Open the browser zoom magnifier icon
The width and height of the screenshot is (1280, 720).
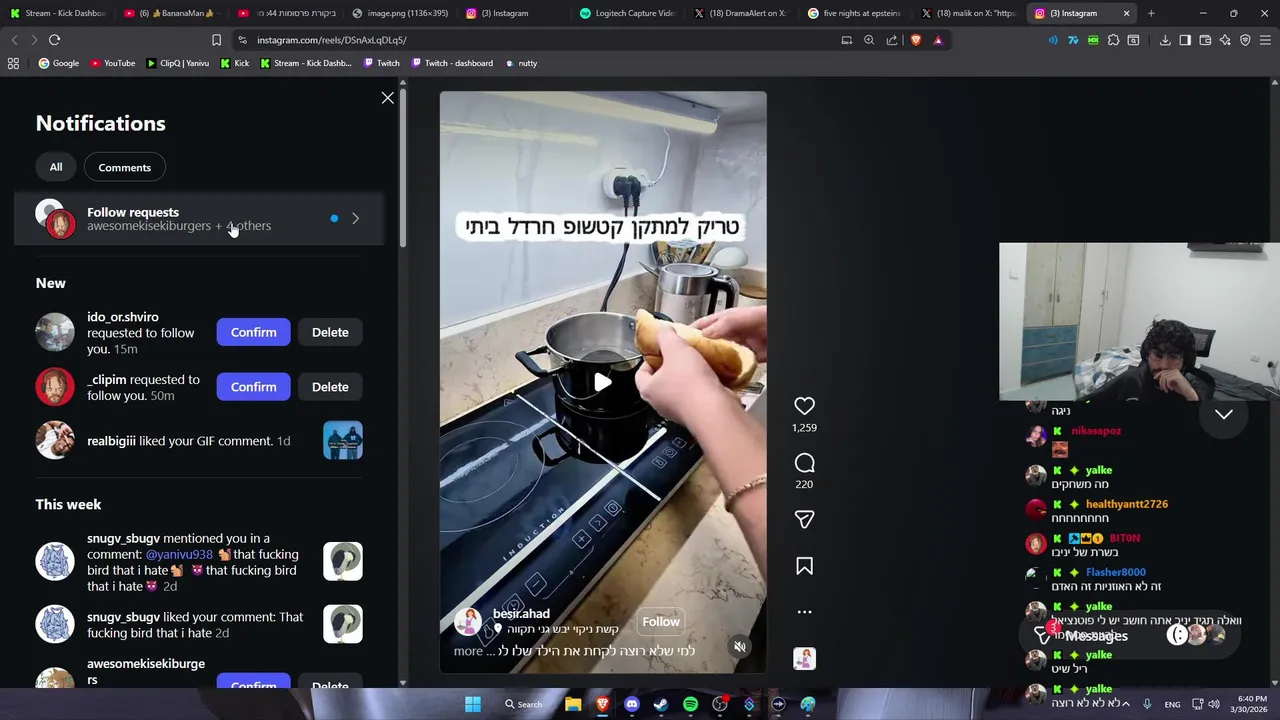point(869,40)
